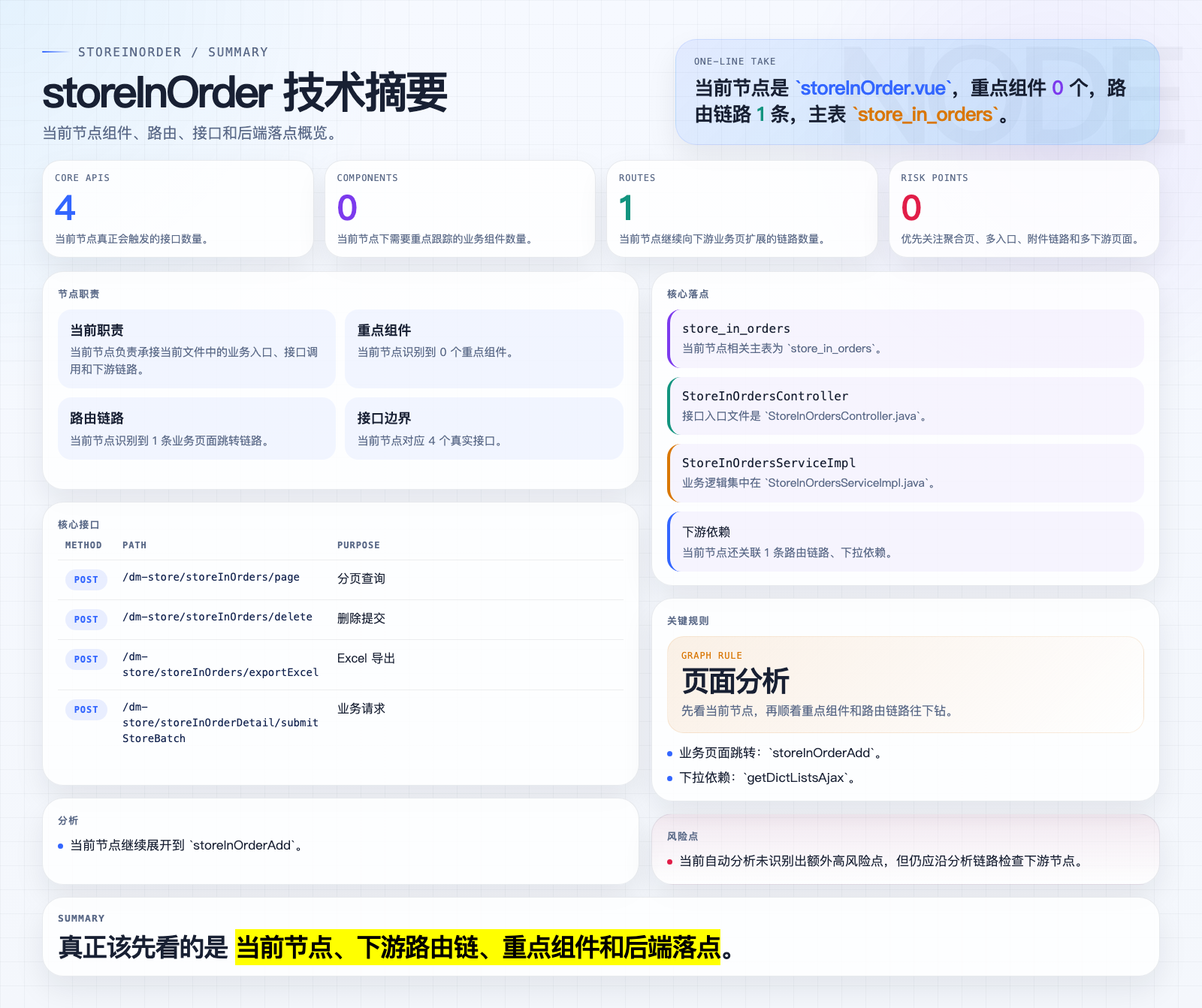Click the PATH column header
Image resolution: width=1202 pixels, height=1008 pixels.
pos(134,545)
